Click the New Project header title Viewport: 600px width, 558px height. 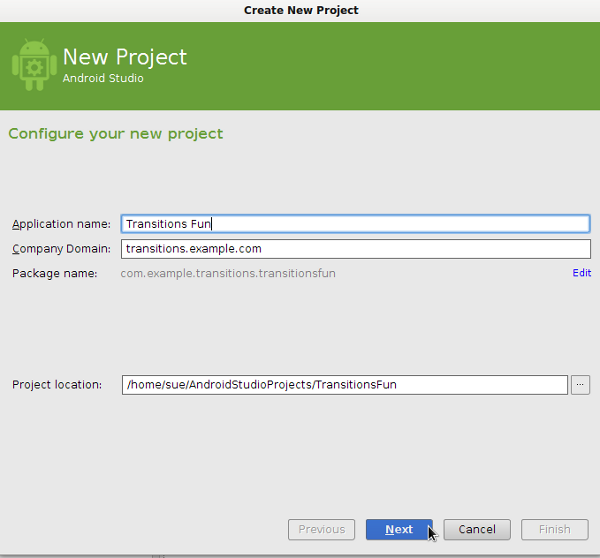125,57
